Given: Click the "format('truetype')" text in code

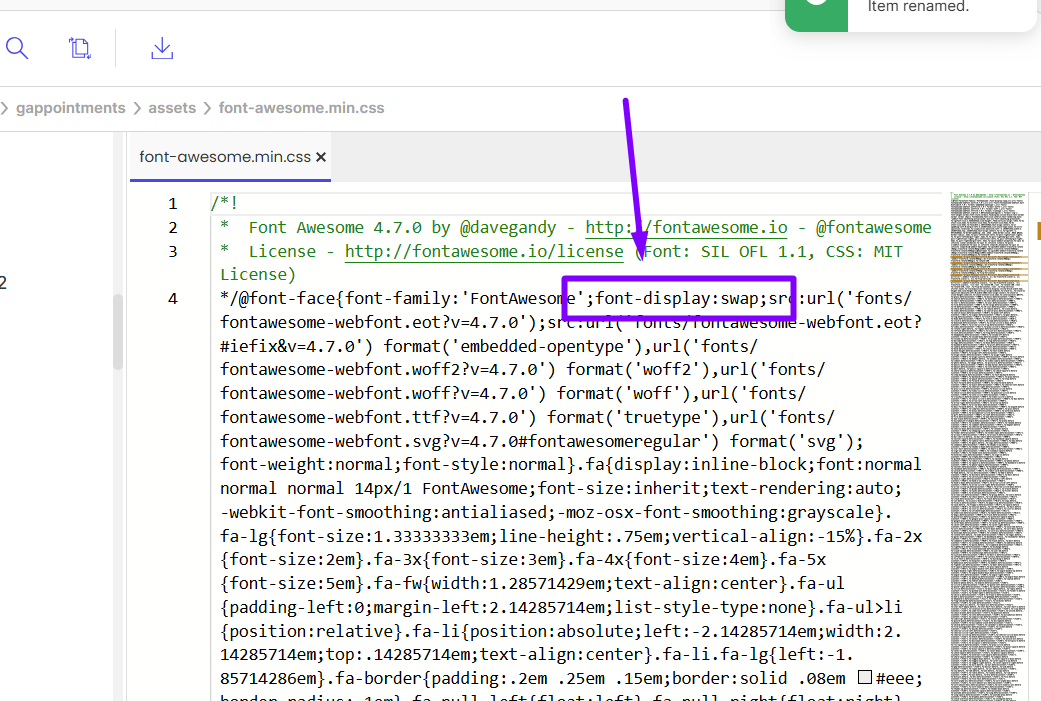Looking at the screenshot, I should (633, 418).
